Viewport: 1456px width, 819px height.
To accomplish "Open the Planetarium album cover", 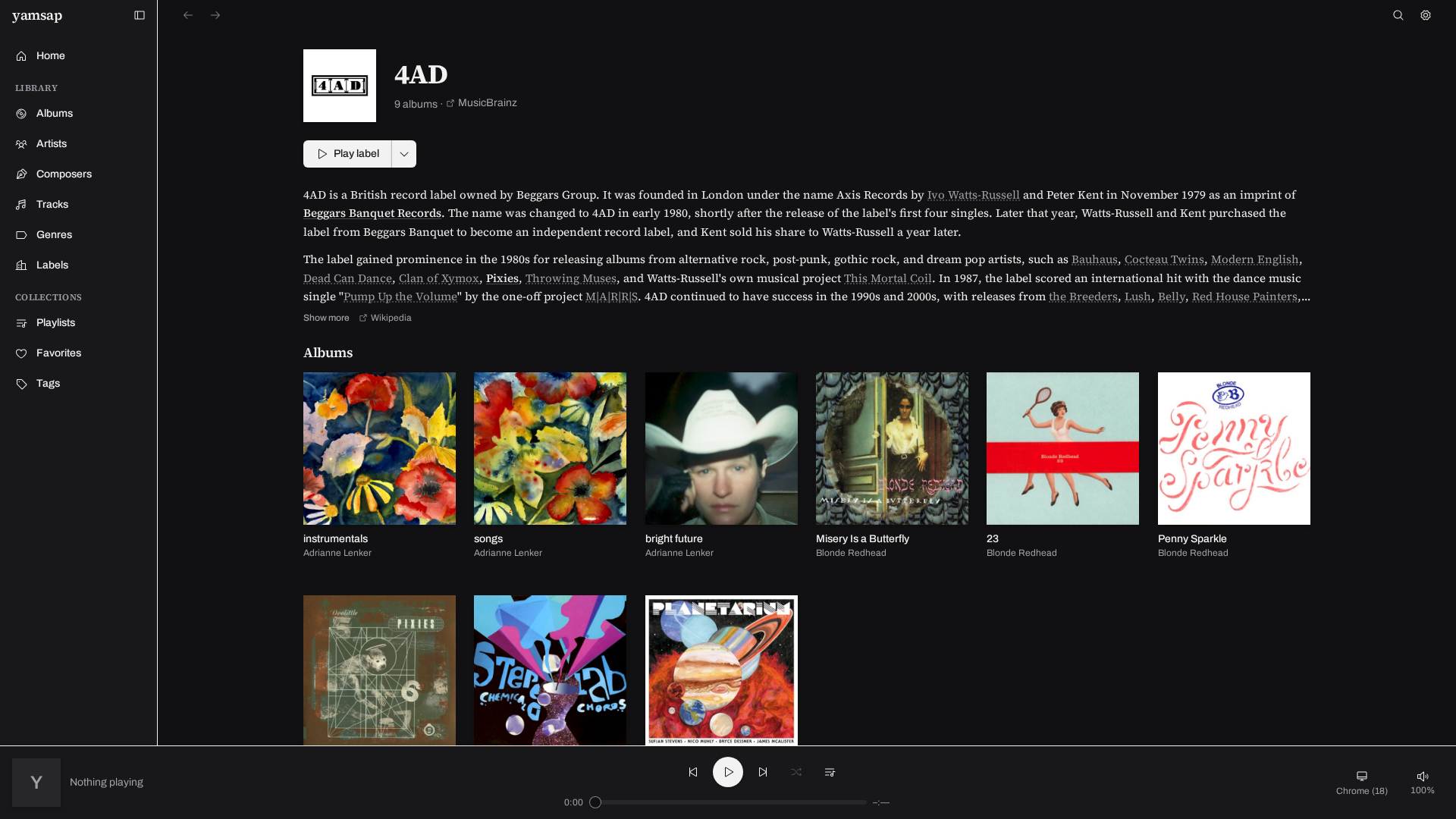I will [x=721, y=670].
